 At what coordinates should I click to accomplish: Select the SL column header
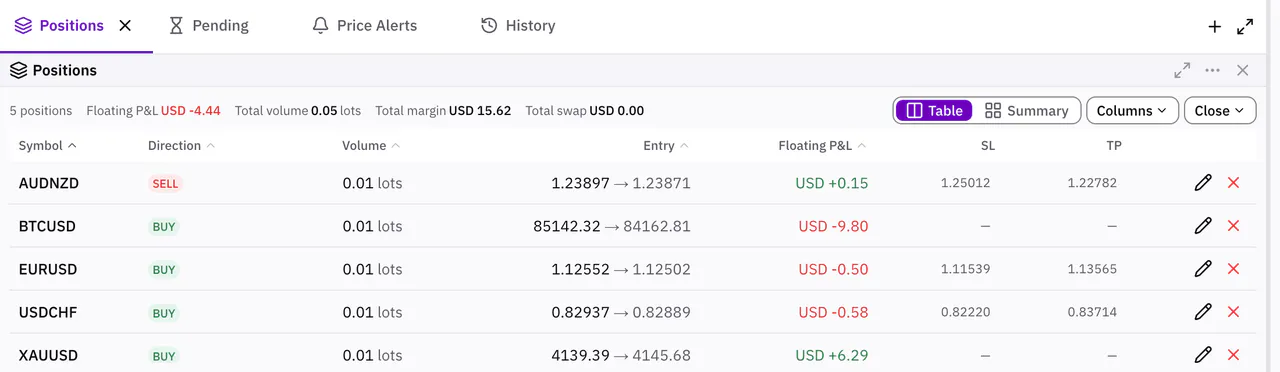(x=988, y=146)
